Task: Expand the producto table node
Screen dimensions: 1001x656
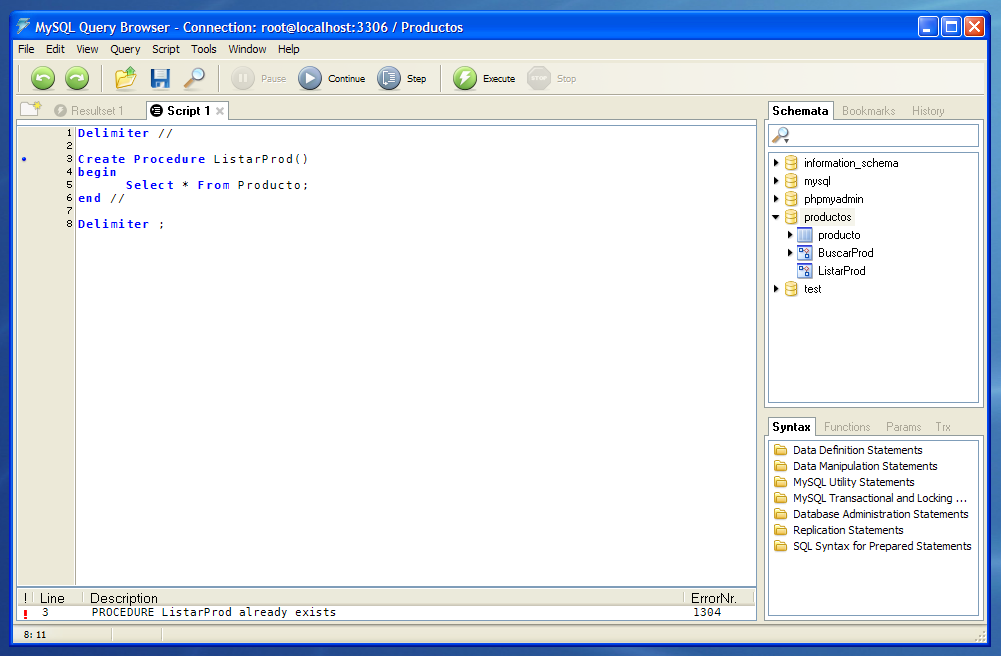Action: (x=790, y=235)
